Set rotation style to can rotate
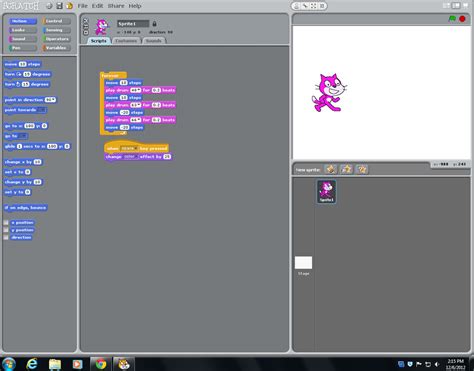This screenshot has width=474, height=371. tap(85, 20)
